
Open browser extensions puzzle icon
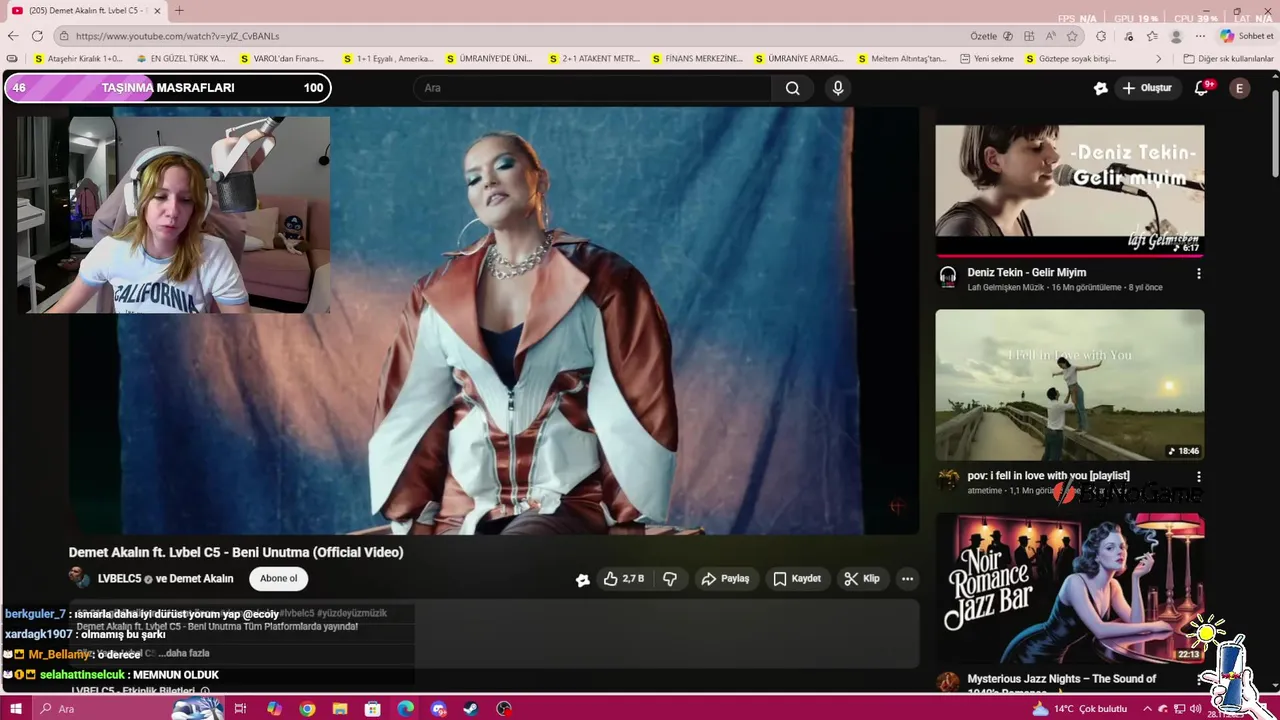(1101, 36)
